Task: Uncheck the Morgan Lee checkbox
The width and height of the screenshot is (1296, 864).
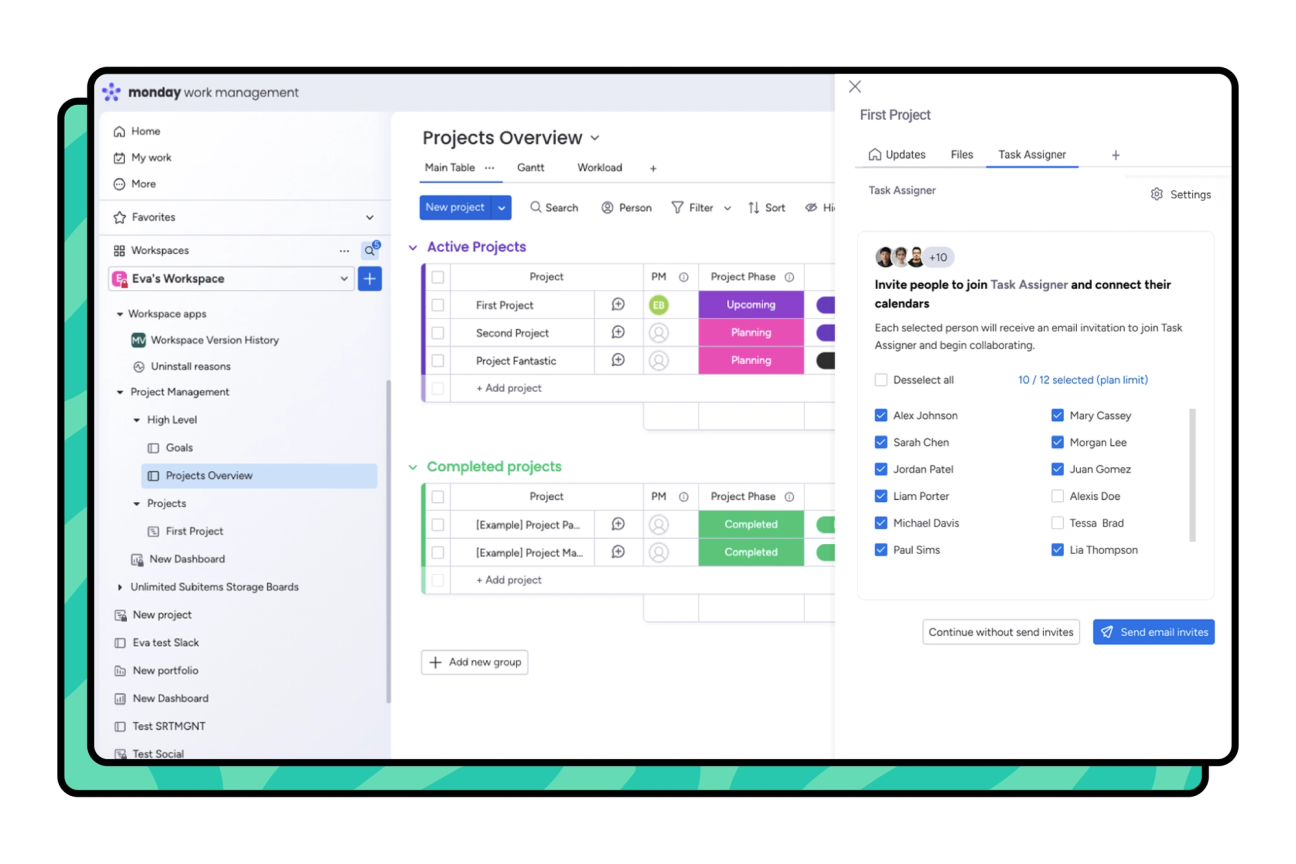Action: coord(1058,442)
